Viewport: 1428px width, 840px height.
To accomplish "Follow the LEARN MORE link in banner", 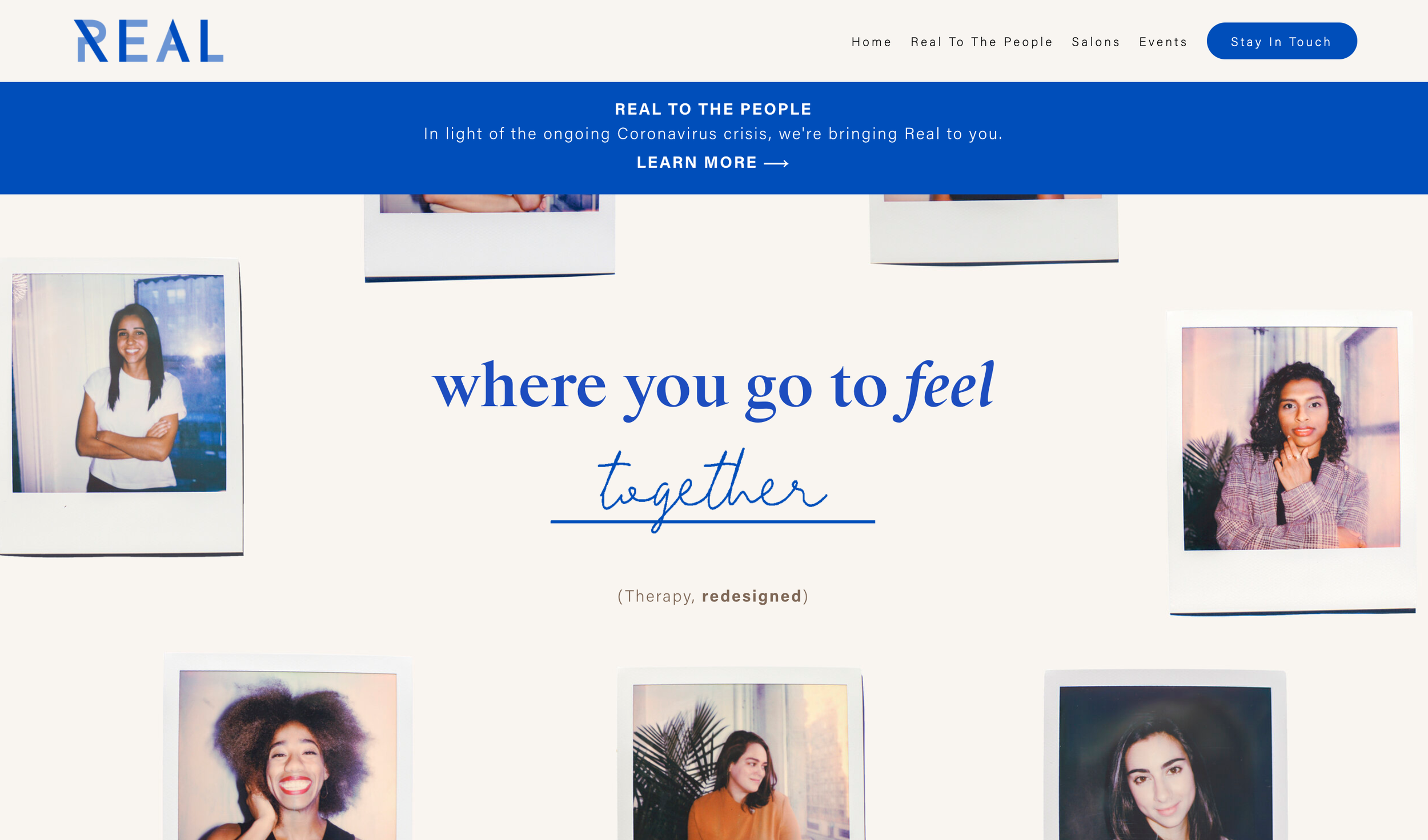I will [713, 163].
